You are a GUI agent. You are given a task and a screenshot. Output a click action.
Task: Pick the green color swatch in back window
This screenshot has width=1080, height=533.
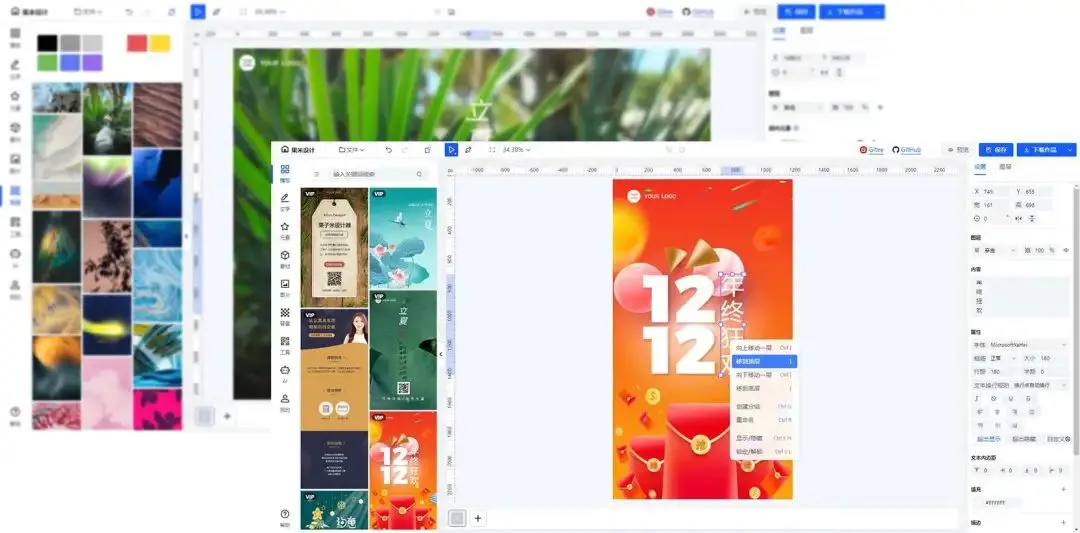pyautogui.click(x=48, y=63)
